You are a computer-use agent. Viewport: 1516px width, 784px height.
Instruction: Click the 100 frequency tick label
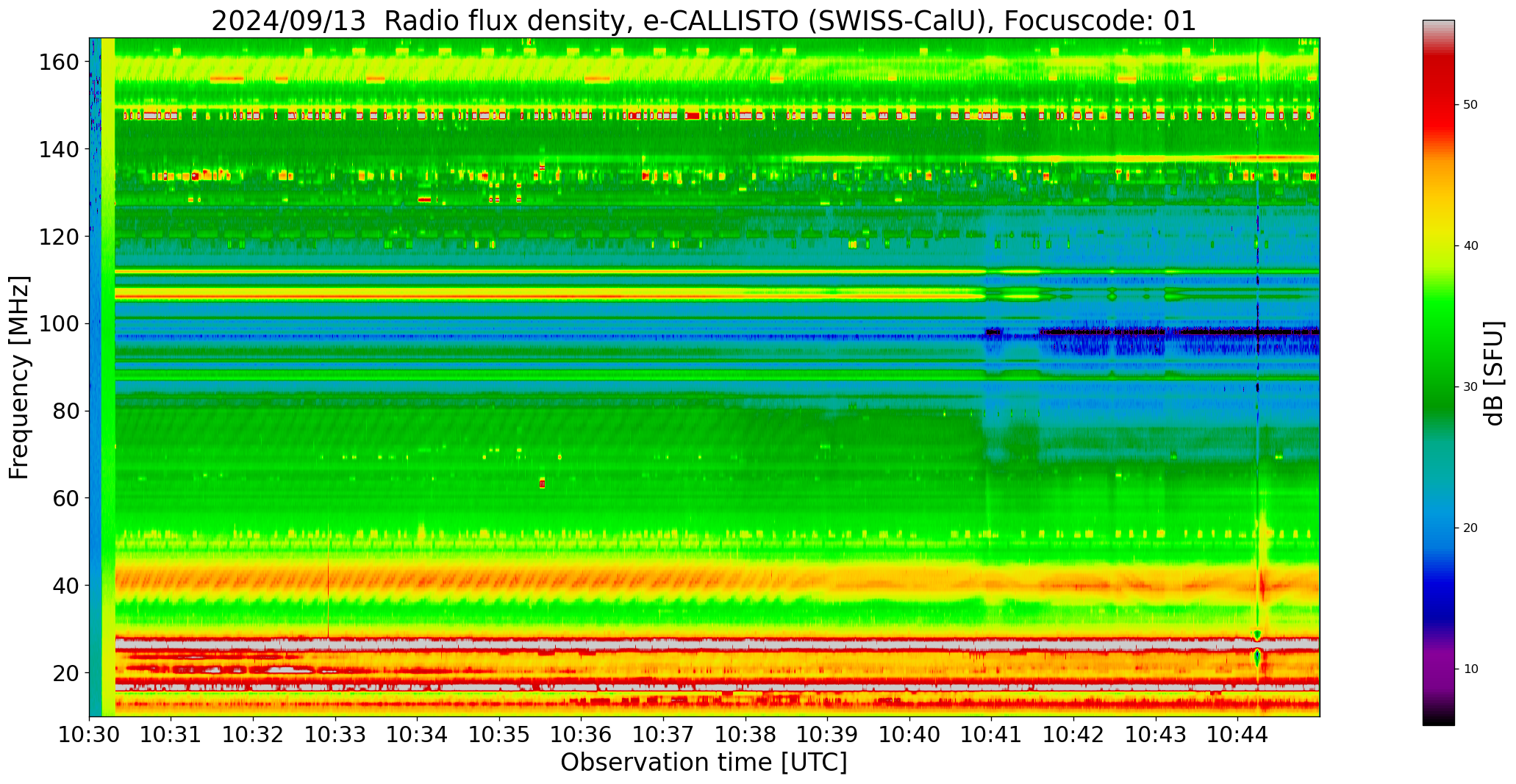point(59,324)
